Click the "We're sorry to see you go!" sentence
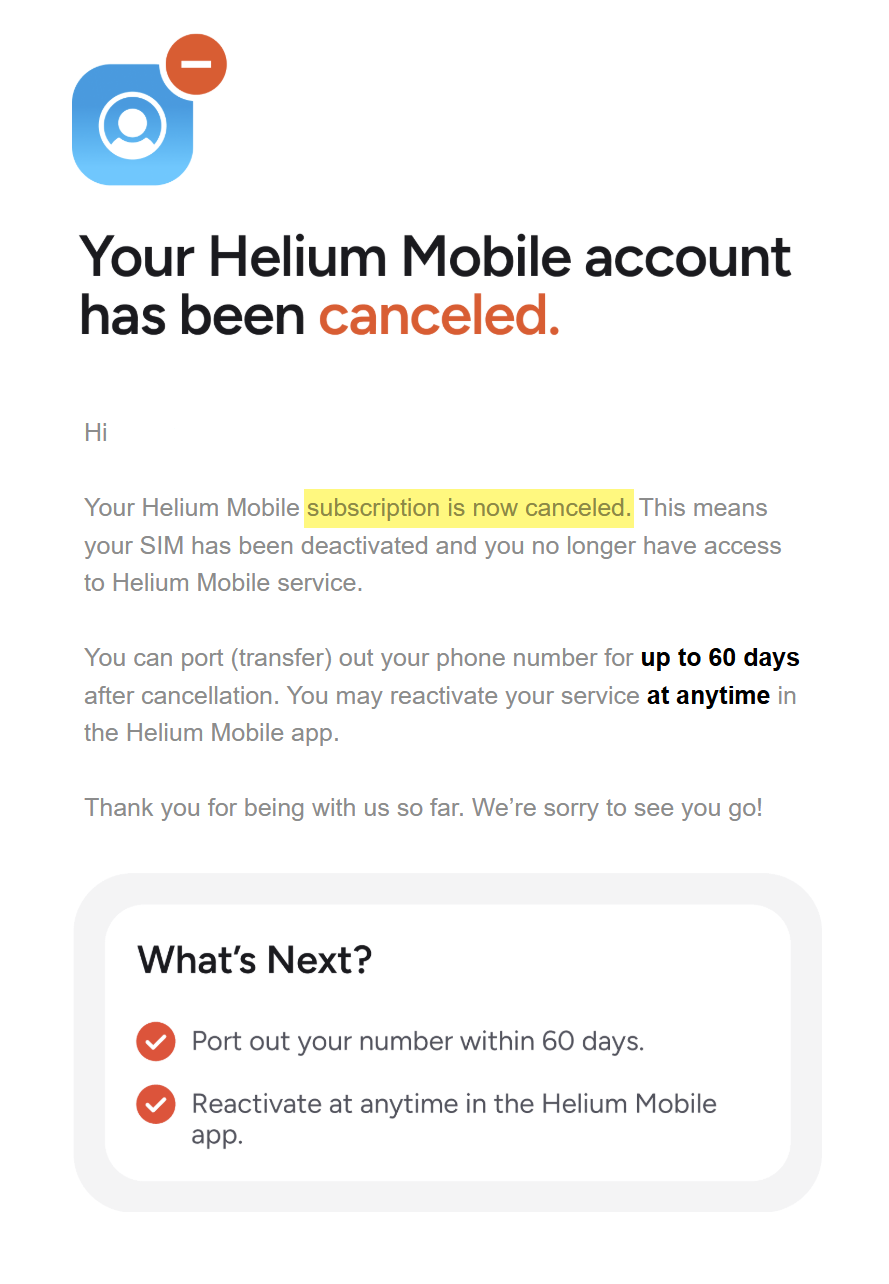The width and height of the screenshot is (889, 1284). [x=617, y=808]
